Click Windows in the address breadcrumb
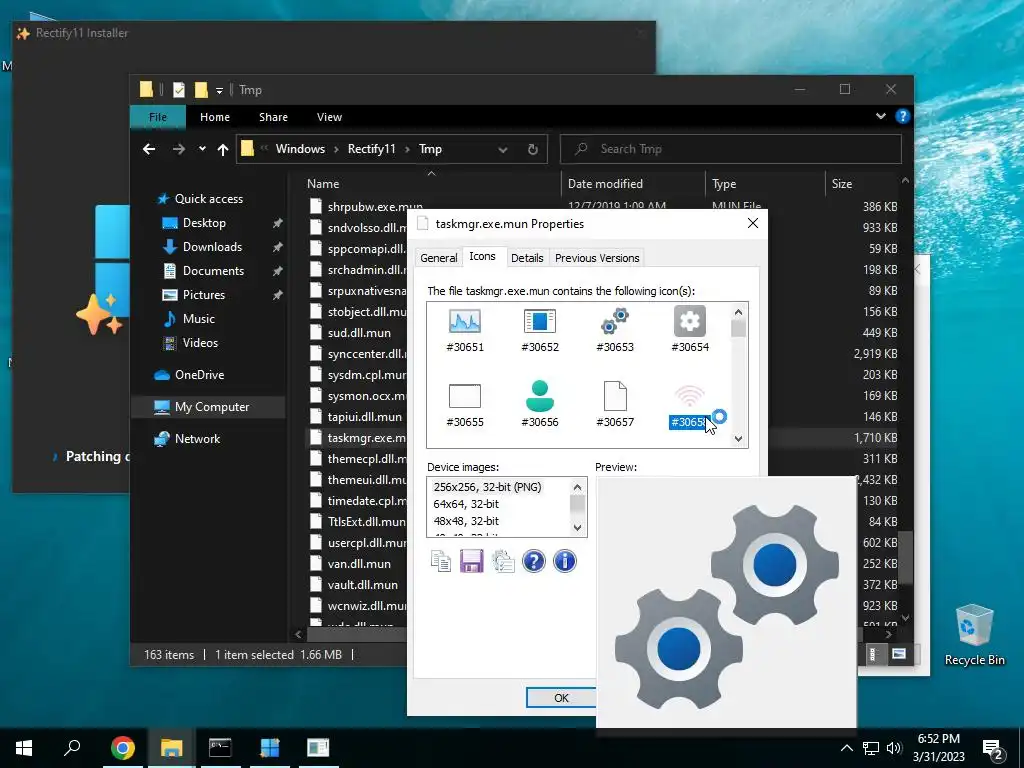The width and height of the screenshot is (1024, 768). point(300,149)
